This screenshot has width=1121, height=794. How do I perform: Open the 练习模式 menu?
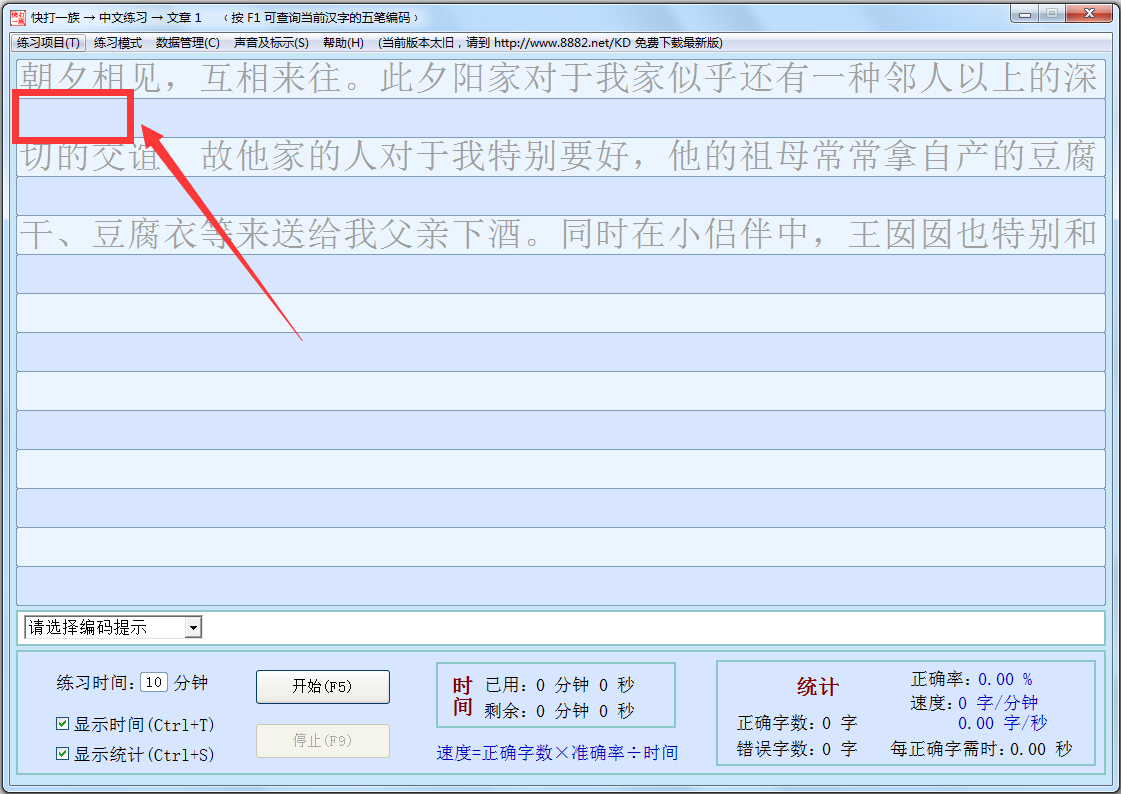tap(117, 43)
